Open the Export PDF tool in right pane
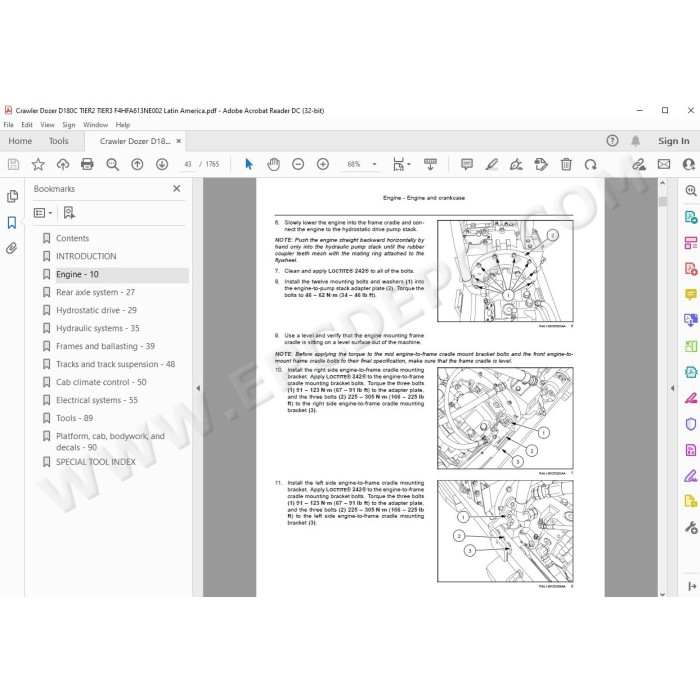700x700 pixels. (x=691, y=218)
